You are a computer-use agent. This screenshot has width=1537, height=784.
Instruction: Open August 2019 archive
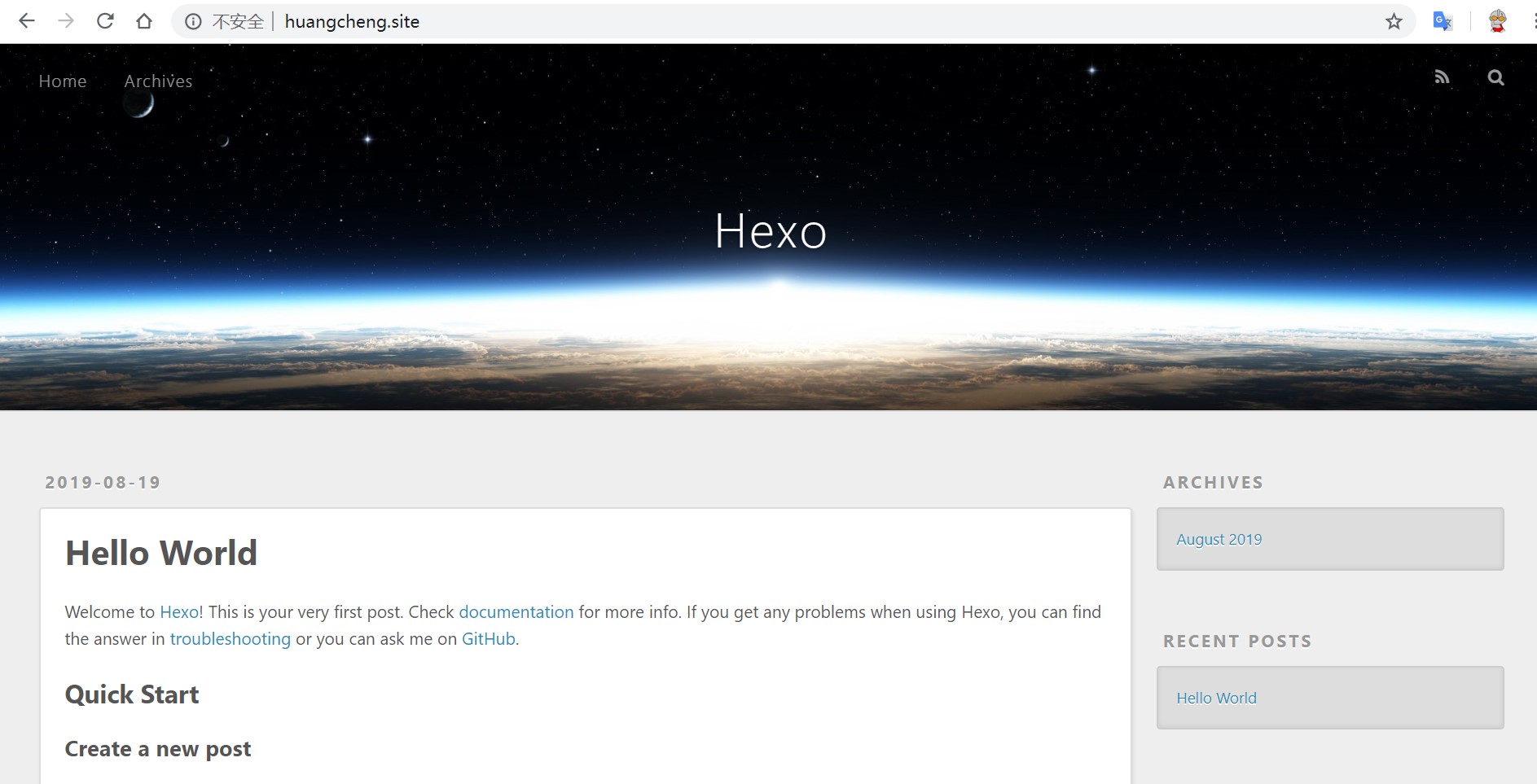[1219, 539]
